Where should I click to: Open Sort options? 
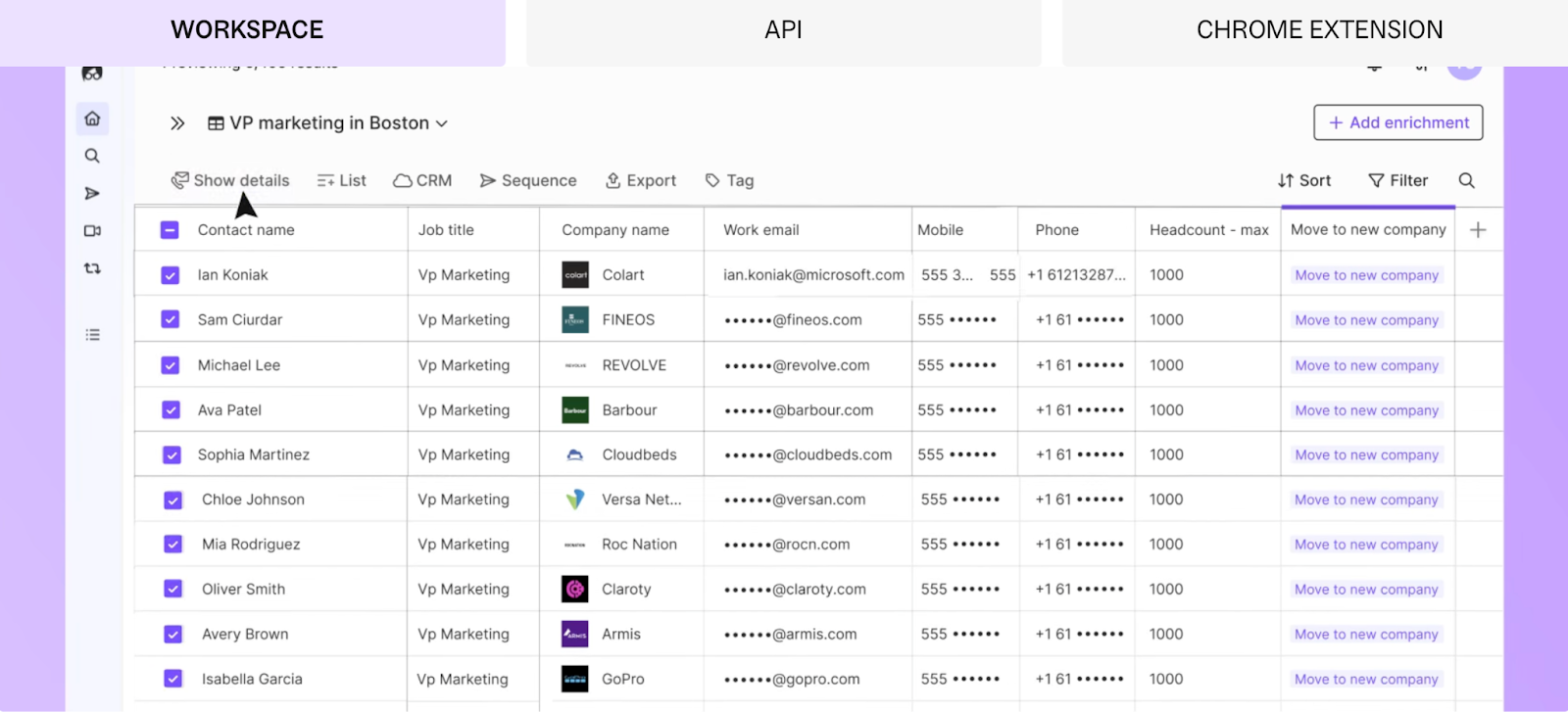[x=1304, y=180]
